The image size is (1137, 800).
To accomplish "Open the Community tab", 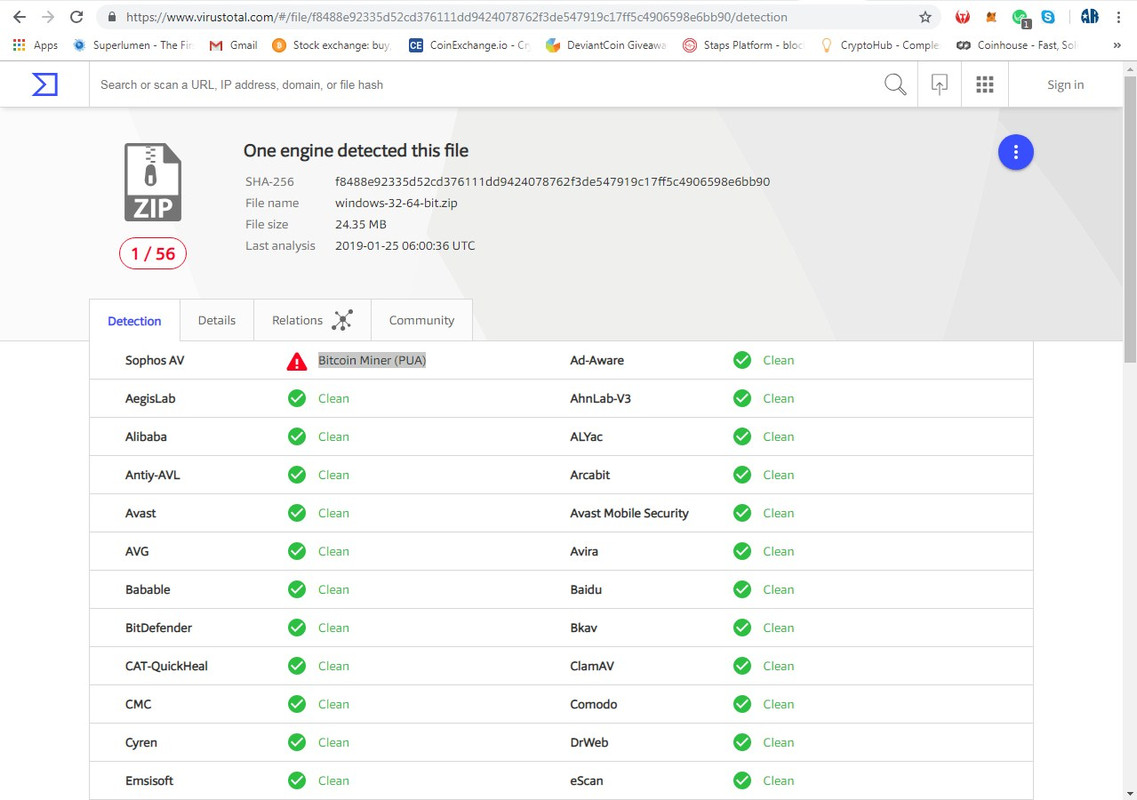I will pyautogui.click(x=421, y=320).
